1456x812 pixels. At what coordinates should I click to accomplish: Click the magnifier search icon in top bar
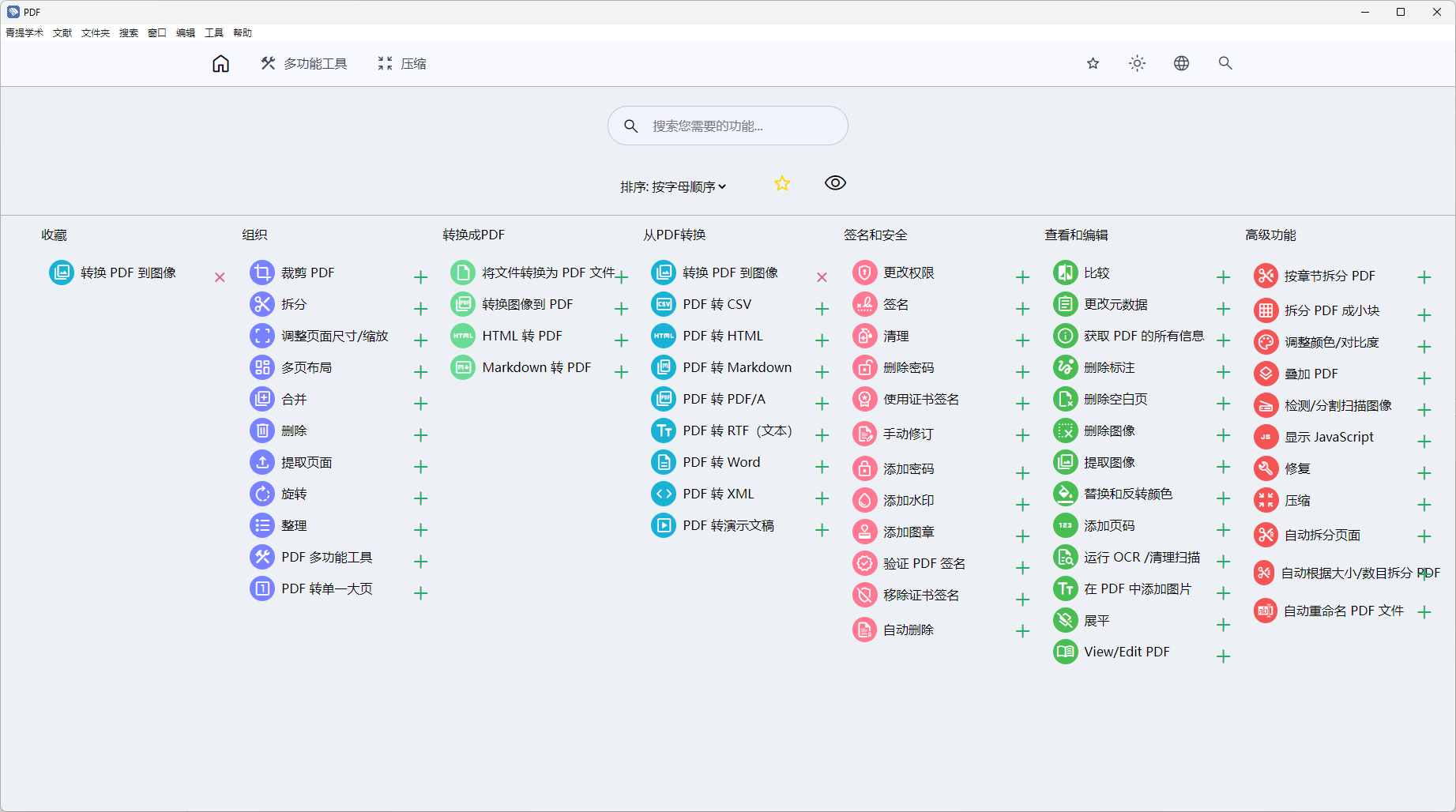pyautogui.click(x=1225, y=63)
